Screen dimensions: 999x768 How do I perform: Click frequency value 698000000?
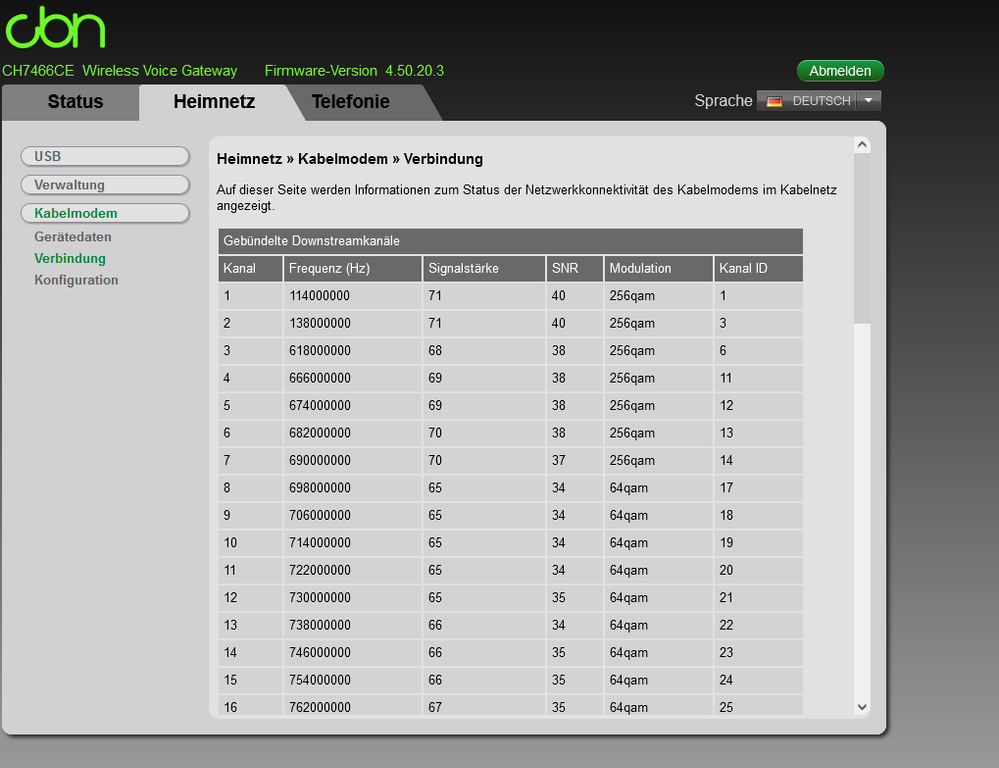(x=320, y=488)
